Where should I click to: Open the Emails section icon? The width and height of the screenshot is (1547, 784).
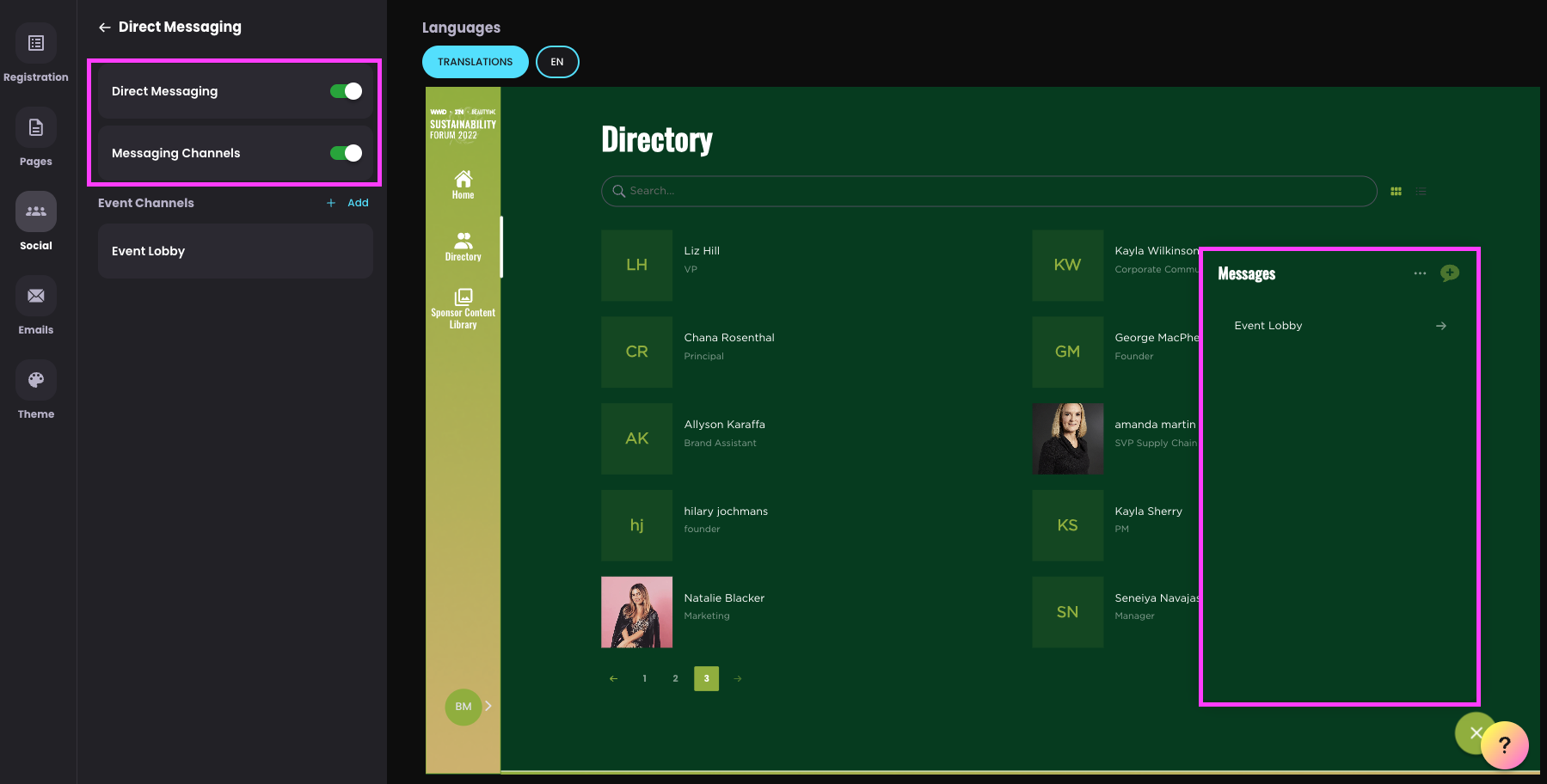(x=36, y=296)
